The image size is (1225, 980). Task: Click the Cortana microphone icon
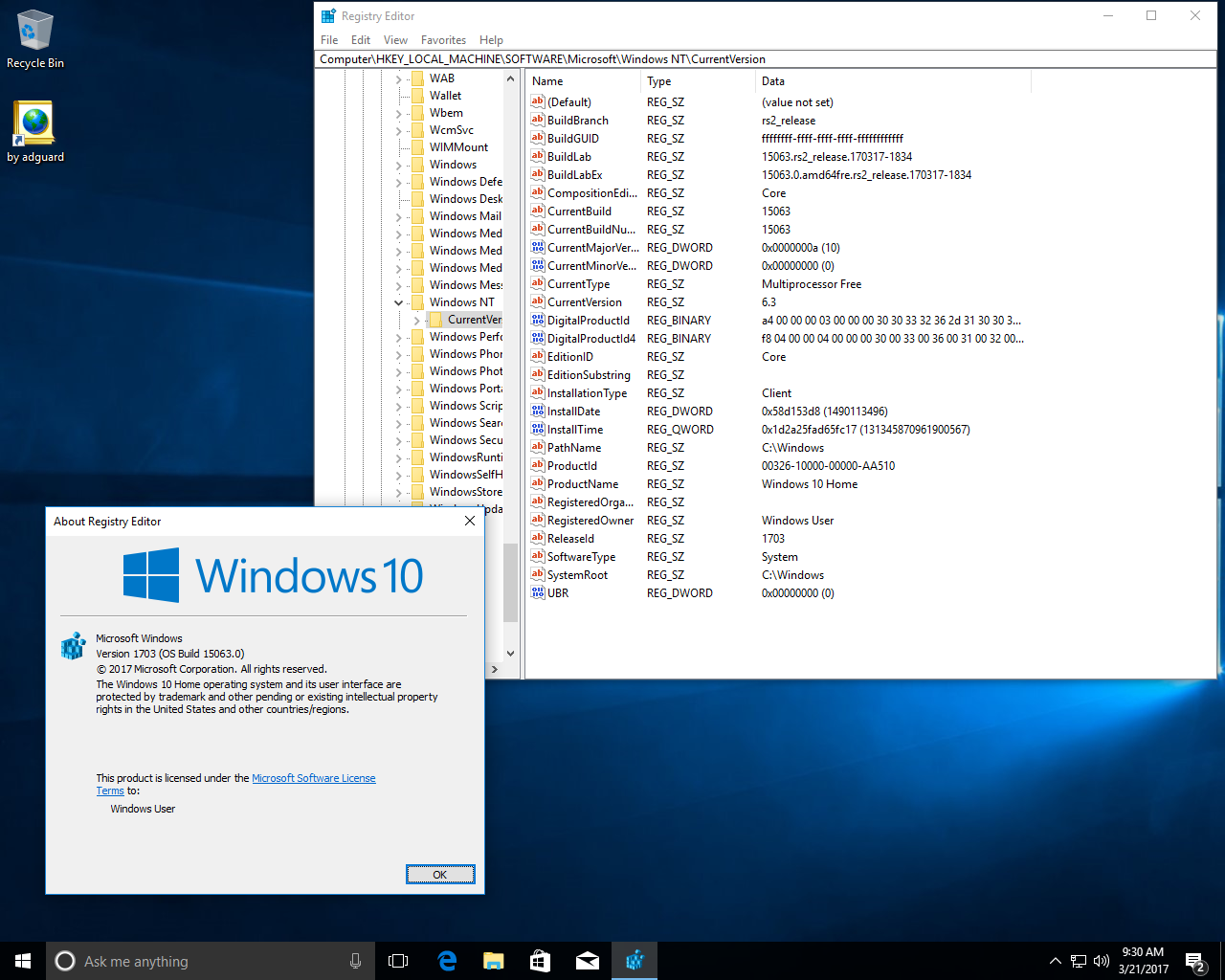point(355,961)
